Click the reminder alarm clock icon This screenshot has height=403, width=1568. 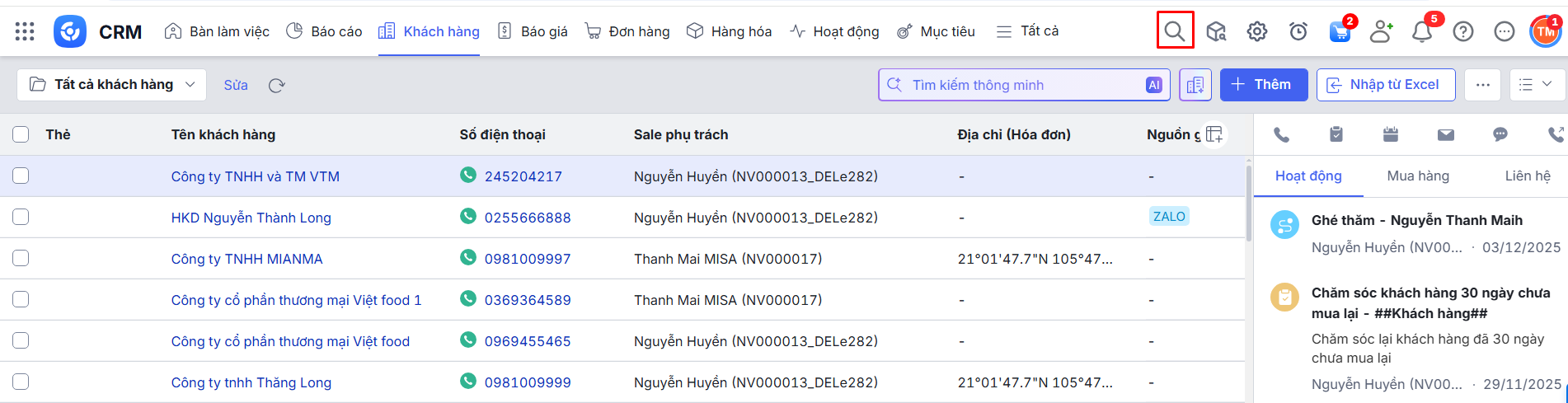click(1298, 31)
